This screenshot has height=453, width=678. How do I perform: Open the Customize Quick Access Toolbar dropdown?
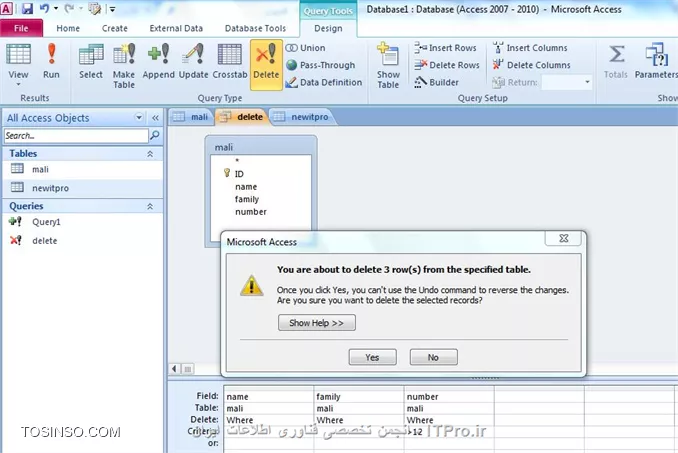coord(112,9)
